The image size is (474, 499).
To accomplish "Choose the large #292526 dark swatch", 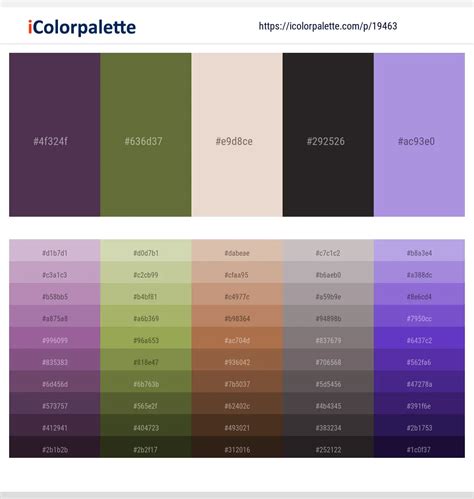I will (x=328, y=135).
